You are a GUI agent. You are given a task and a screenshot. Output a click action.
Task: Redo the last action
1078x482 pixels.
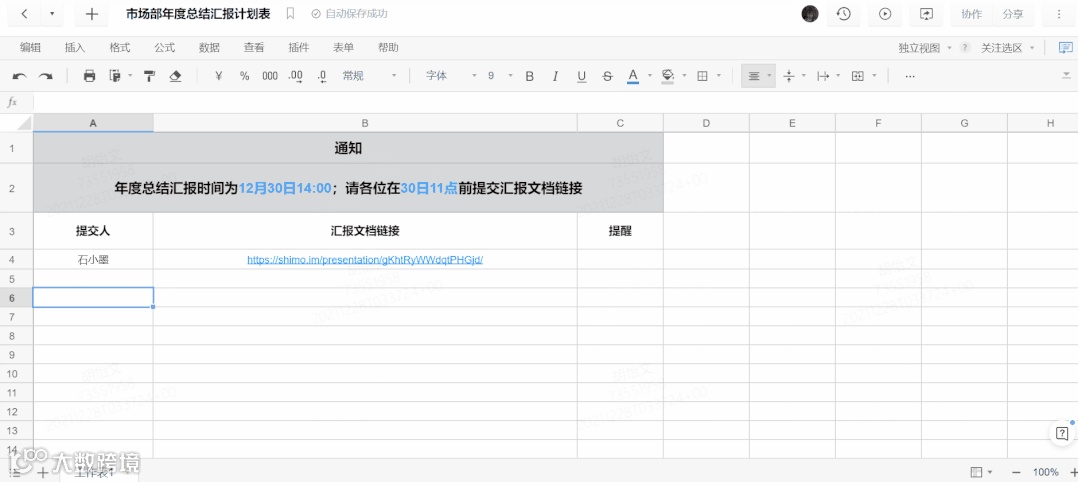click(x=45, y=76)
